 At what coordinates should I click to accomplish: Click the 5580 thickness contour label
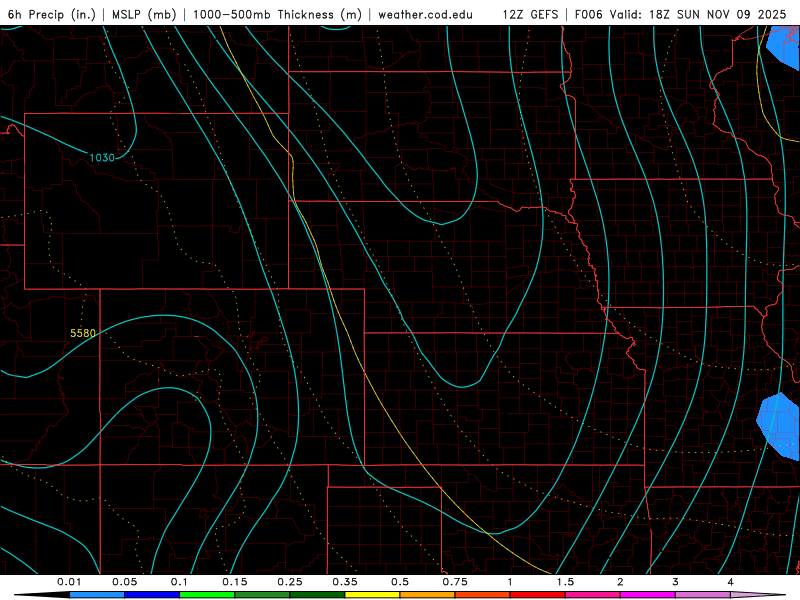pos(83,333)
